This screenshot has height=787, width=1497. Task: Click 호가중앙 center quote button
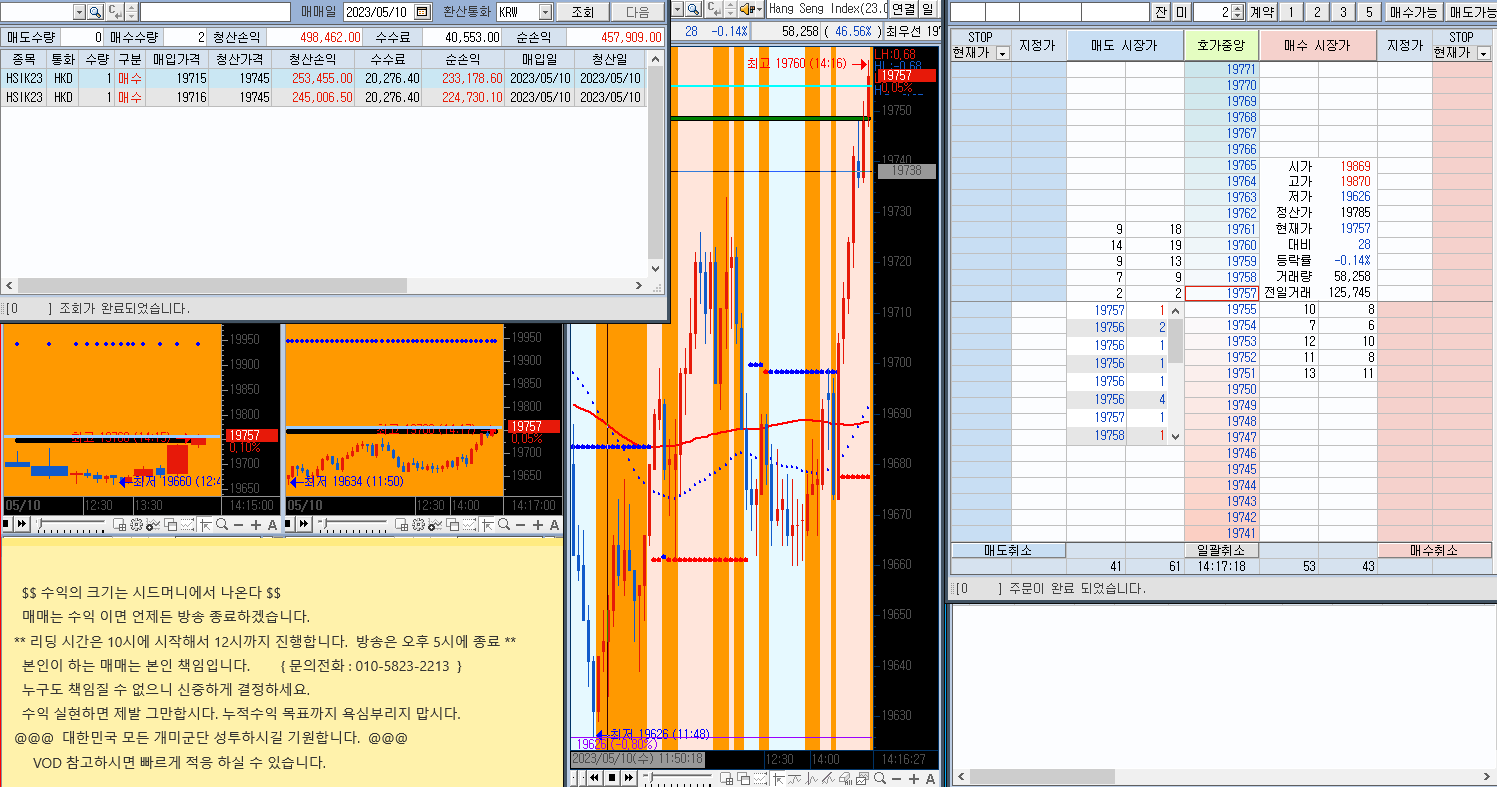(1221, 46)
